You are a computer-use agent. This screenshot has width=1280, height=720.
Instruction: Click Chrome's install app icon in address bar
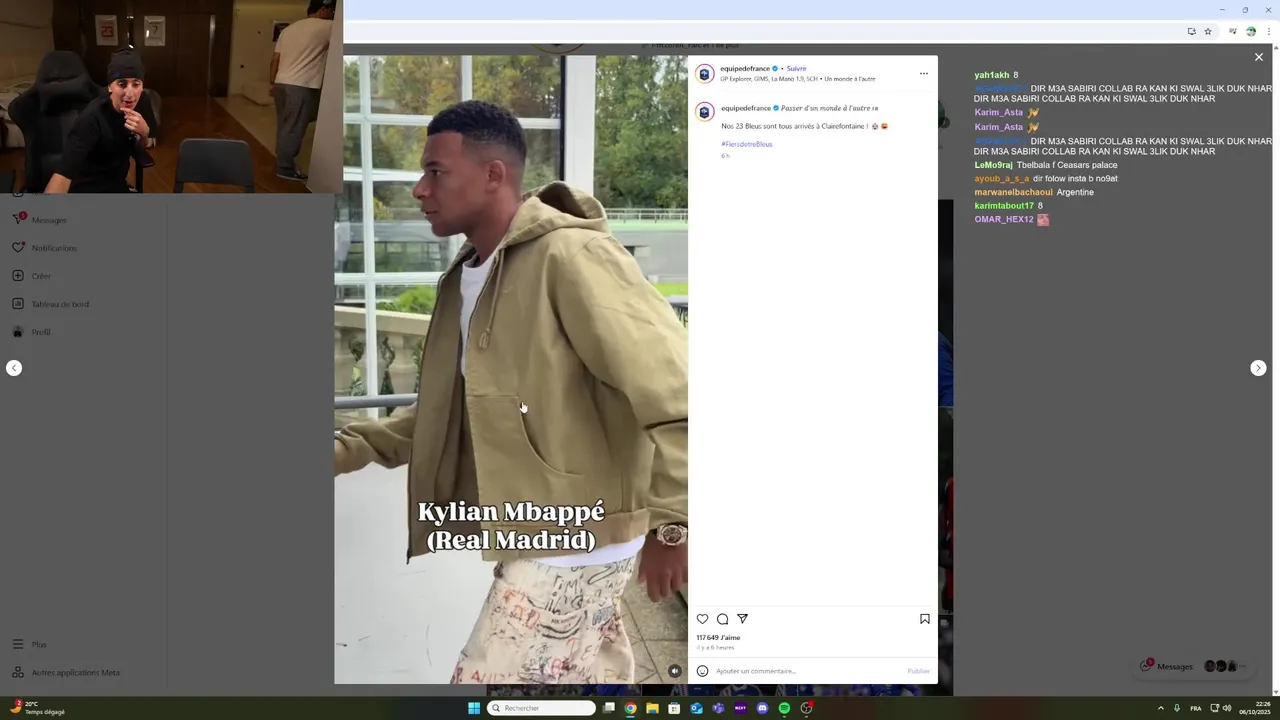[1191, 31]
